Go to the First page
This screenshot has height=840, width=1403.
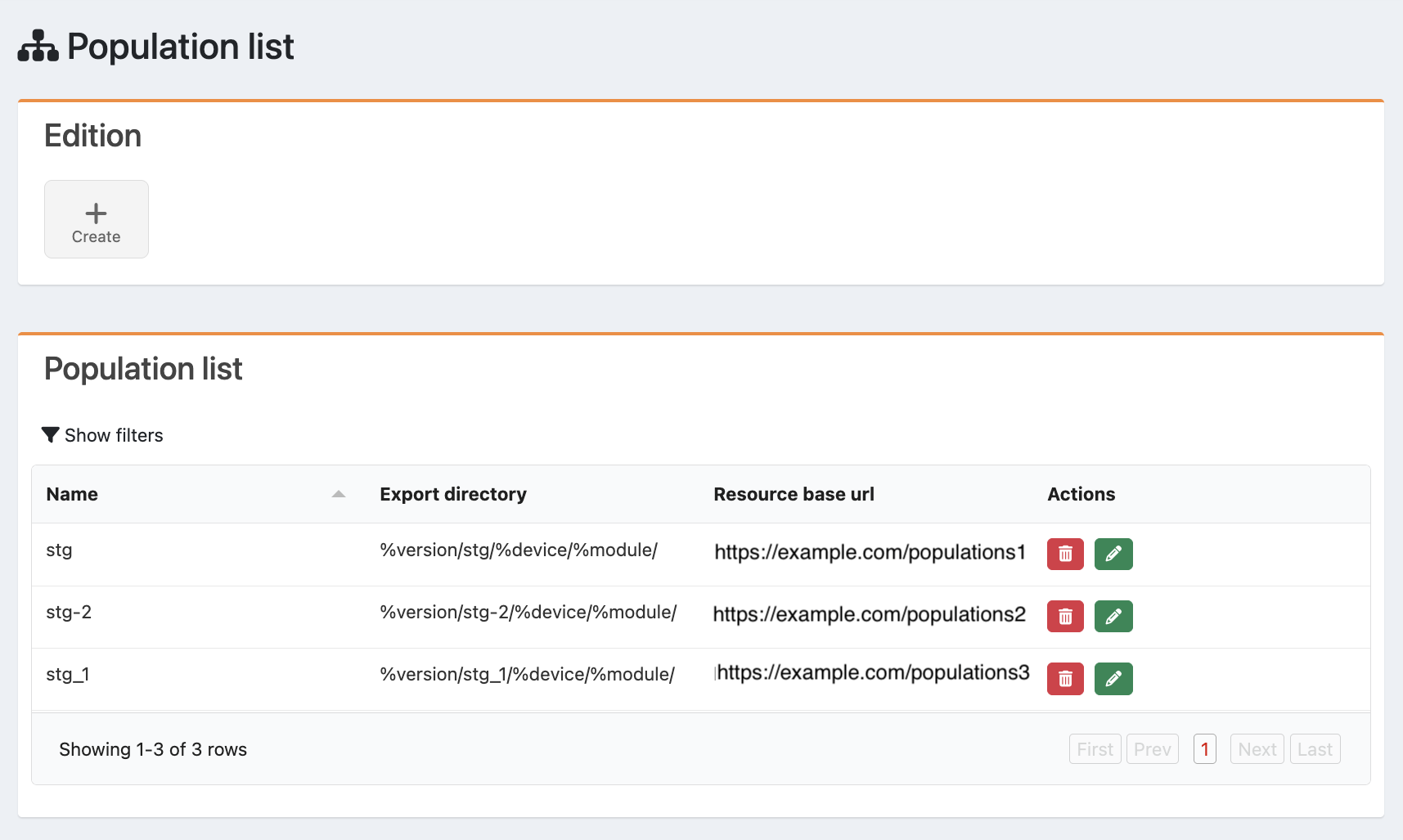(1095, 749)
